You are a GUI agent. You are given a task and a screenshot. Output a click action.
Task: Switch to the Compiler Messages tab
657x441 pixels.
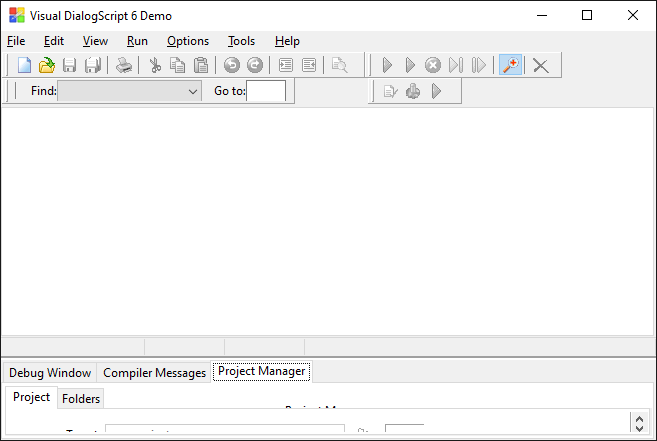(x=154, y=373)
